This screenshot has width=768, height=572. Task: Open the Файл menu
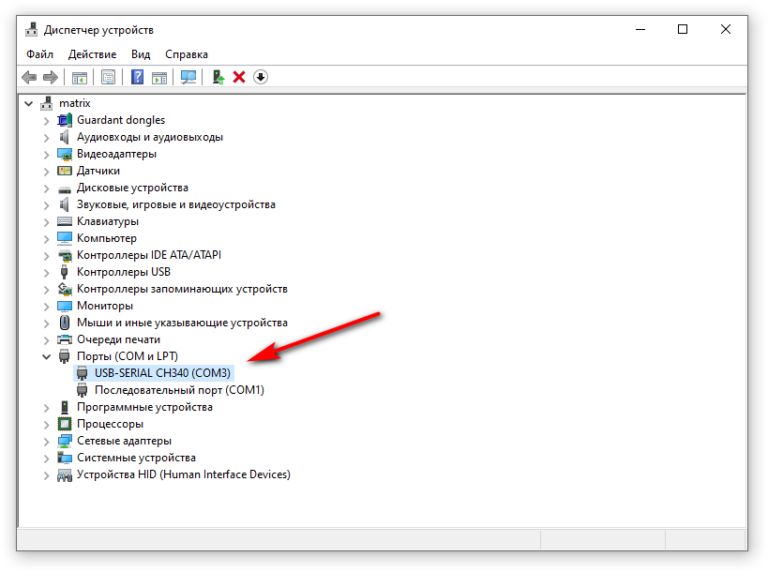[40, 54]
